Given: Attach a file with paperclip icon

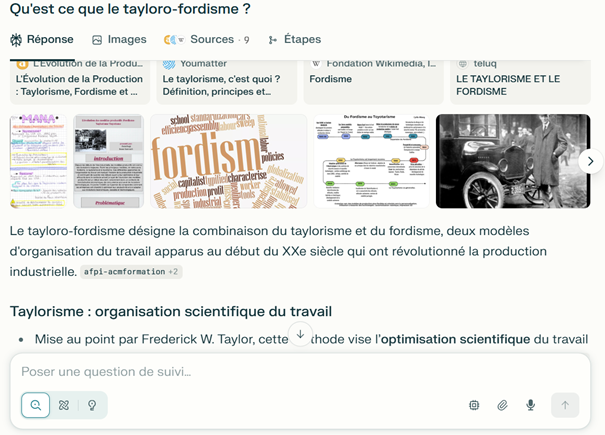Looking at the screenshot, I should [503, 405].
